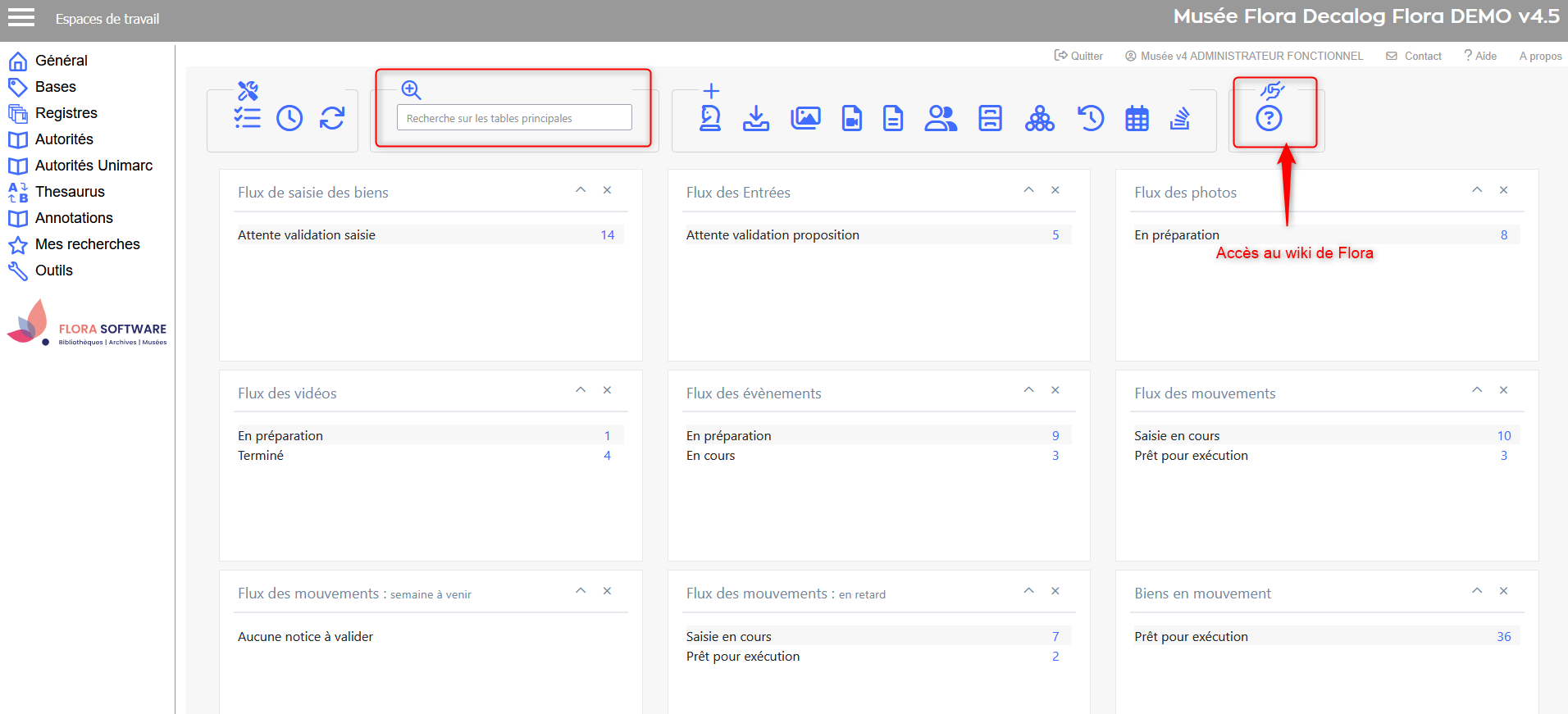
Task: Open the calendar icon in toolbar
Action: (x=1137, y=118)
